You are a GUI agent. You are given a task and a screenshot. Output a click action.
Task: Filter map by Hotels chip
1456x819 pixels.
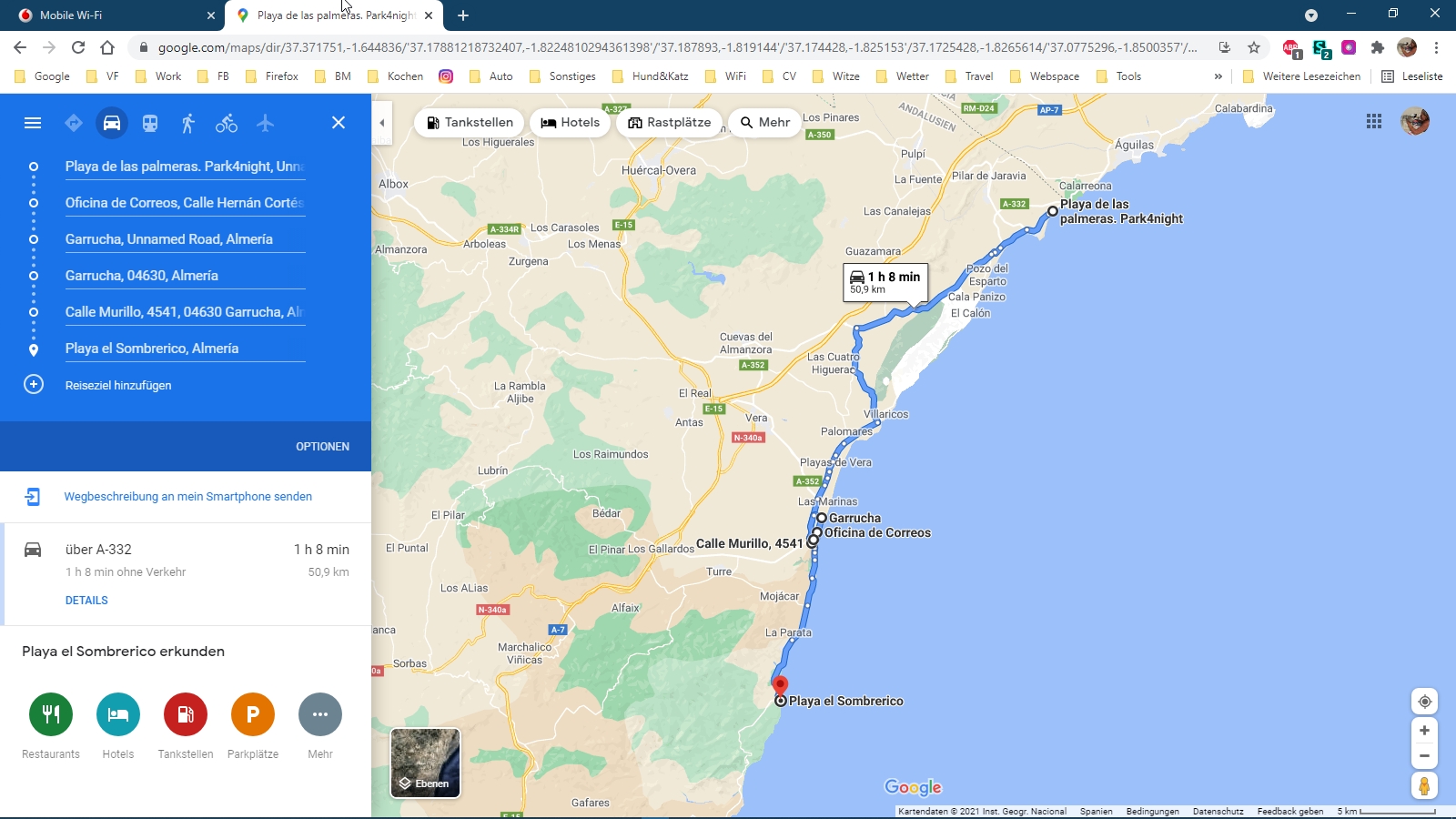pyautogui.click(x=571, y=122)
